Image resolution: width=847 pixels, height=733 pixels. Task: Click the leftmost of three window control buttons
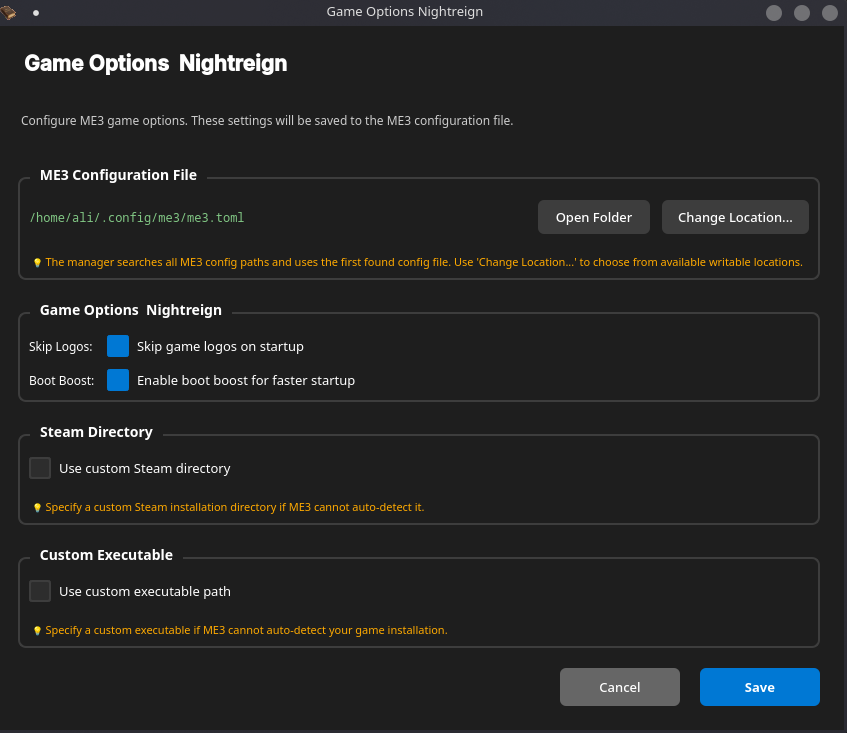click(773, 13)
